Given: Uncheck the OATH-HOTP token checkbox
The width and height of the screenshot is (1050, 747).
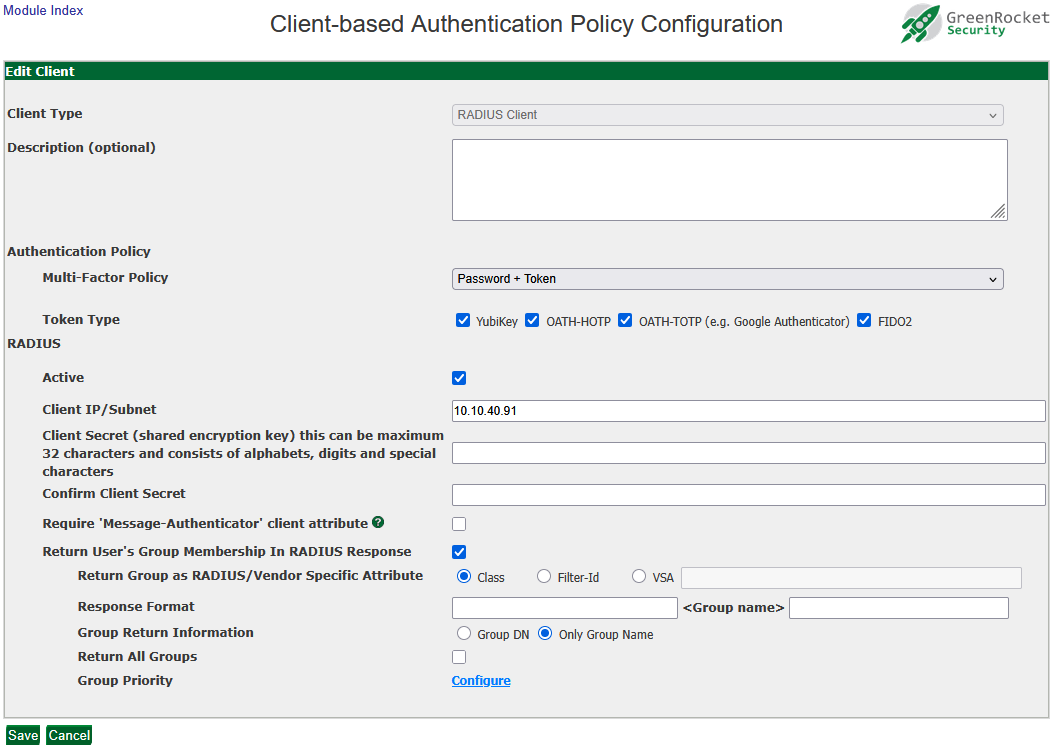Looking at the screenshot, I should [532, 321].
